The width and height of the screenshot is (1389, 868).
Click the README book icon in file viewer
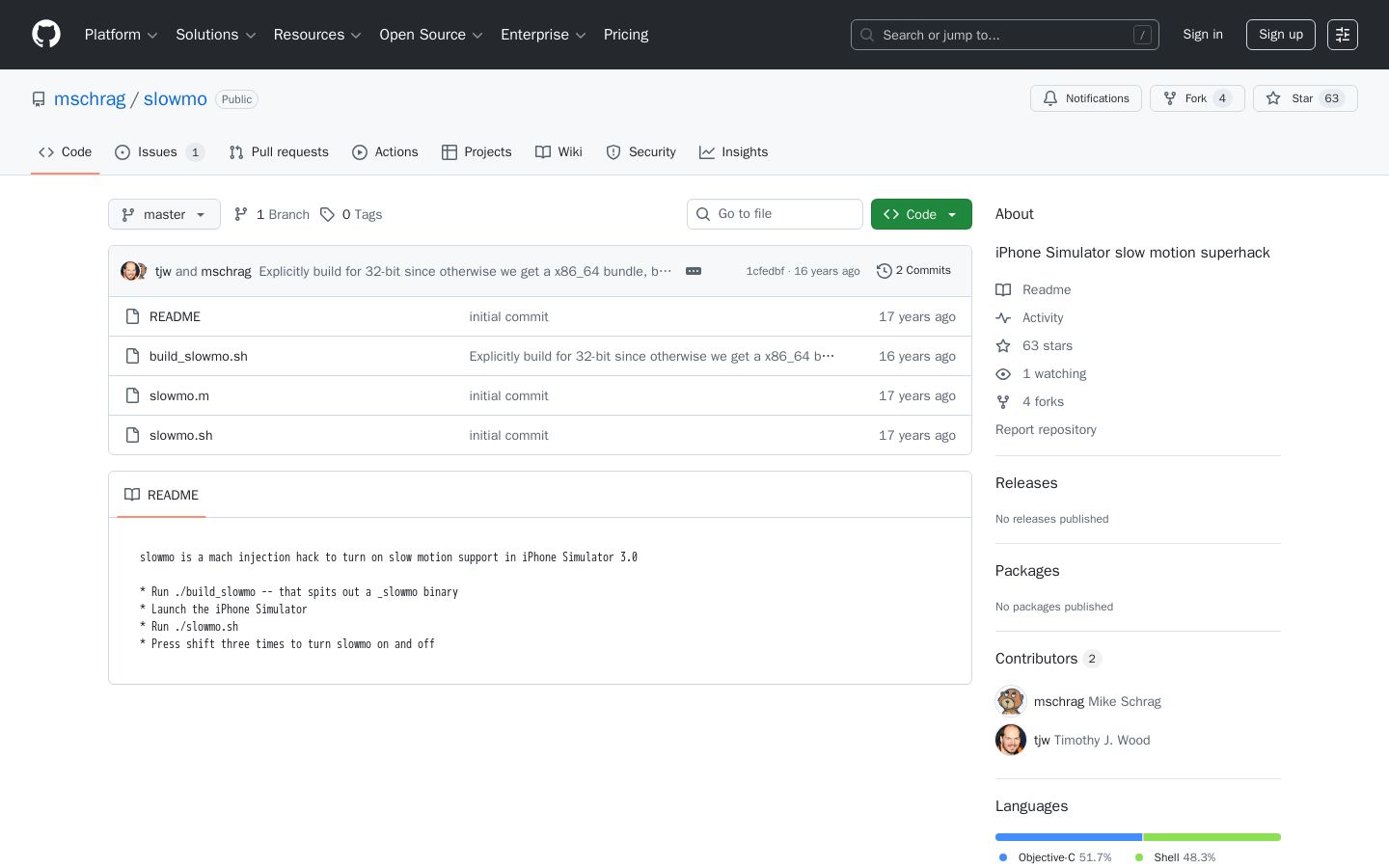tap(132, 495)
